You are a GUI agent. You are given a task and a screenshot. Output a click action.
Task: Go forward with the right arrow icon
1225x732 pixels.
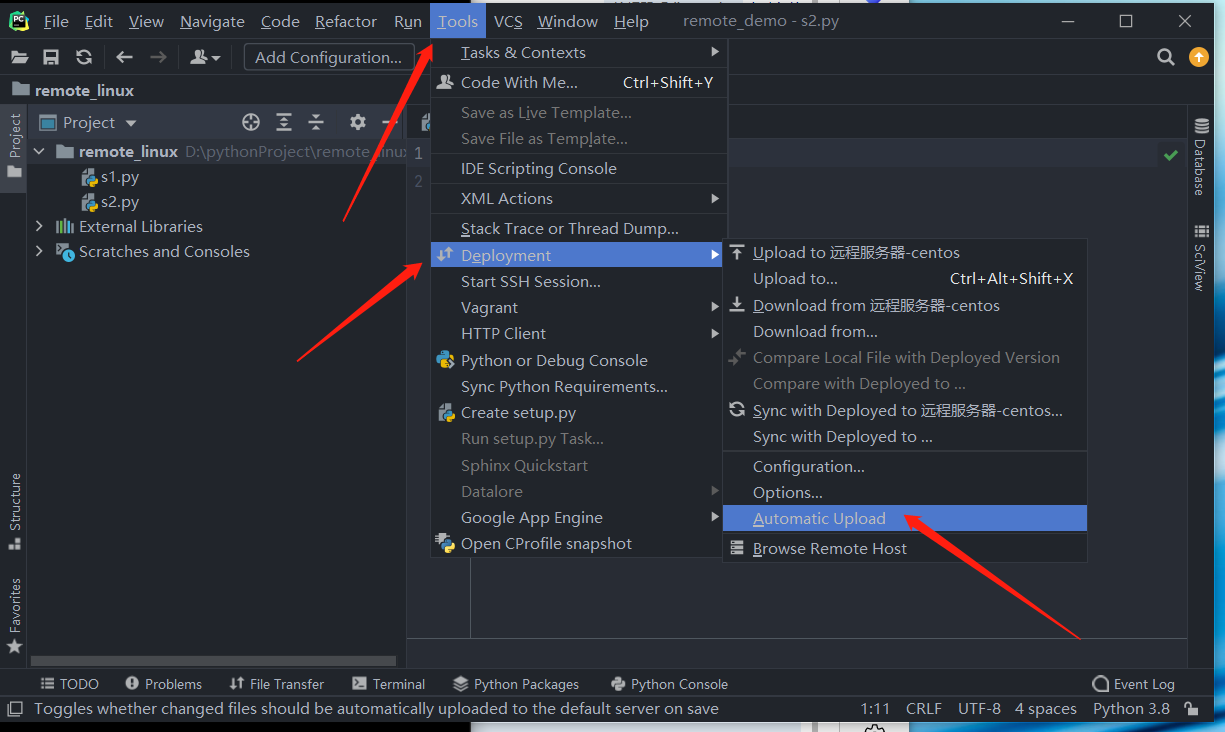pyautogui.click(x=158, y=57)
